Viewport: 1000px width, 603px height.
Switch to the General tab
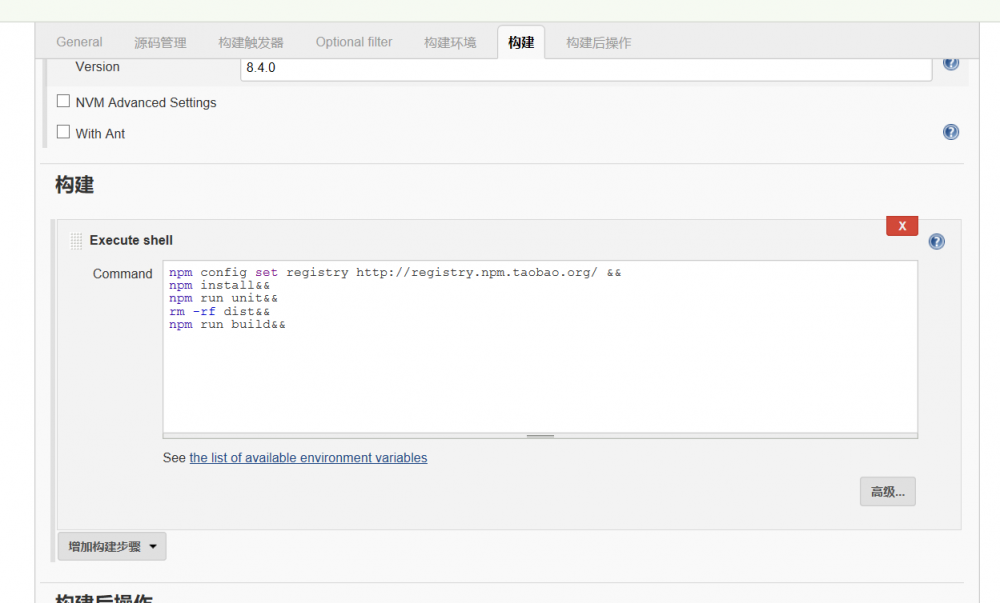pyautogui.click(x=79, y=42)
